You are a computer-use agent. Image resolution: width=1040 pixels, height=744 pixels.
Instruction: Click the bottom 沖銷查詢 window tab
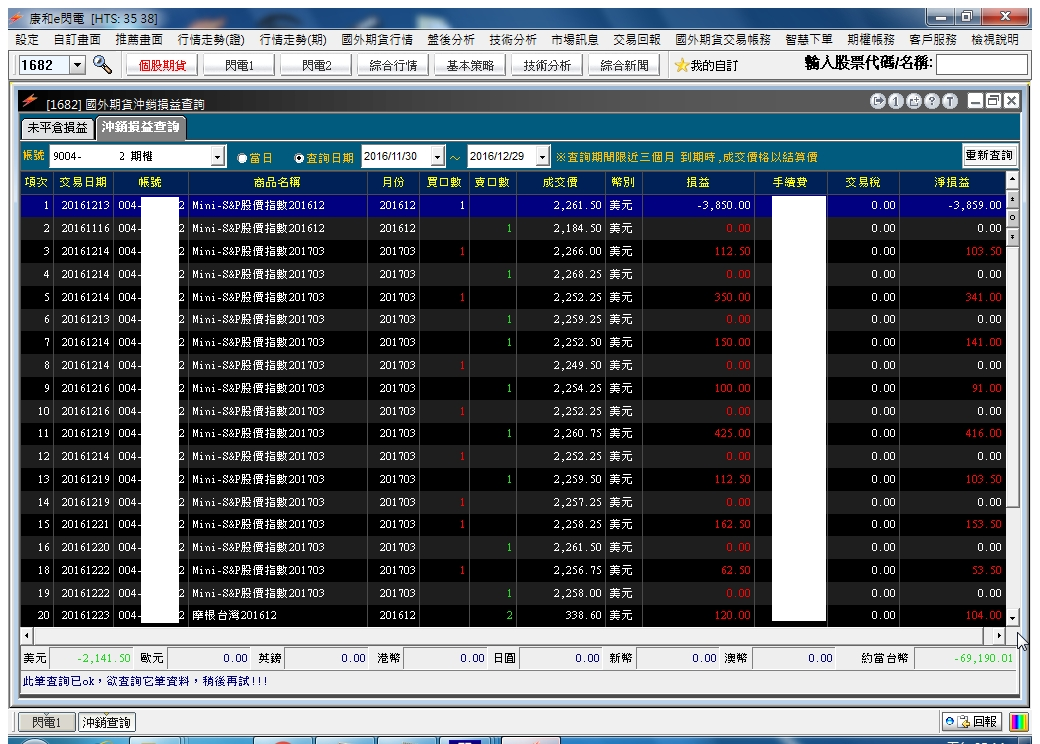tap(107, 722)
